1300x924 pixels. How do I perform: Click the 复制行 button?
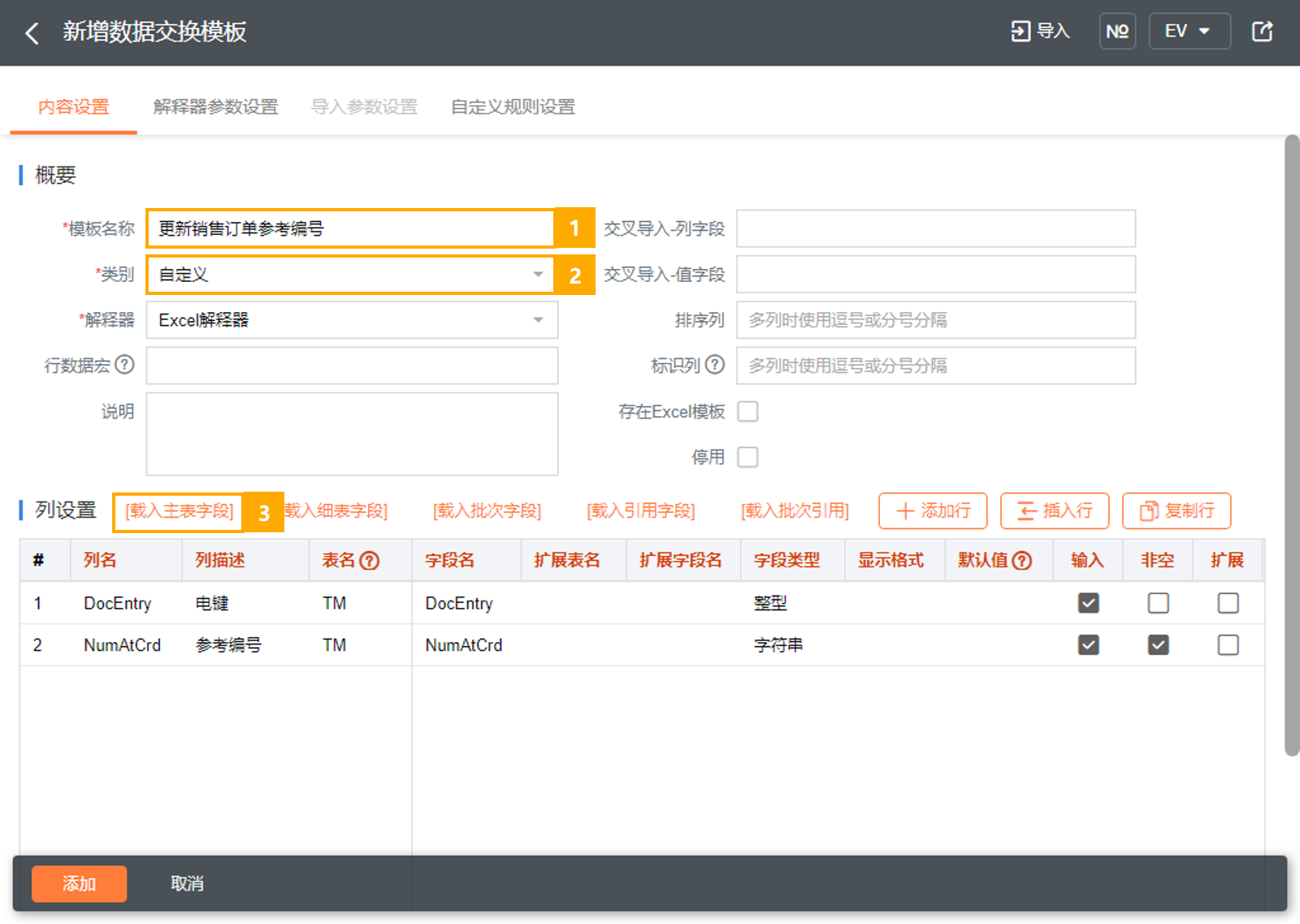tap(1176, 511)
